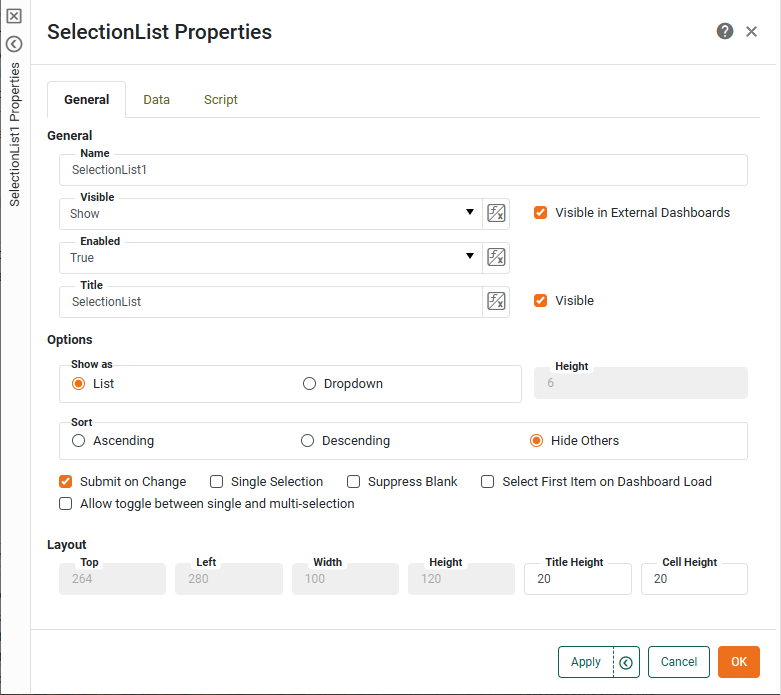
Task: Click the Cancel button
Action: coord(679,662)
